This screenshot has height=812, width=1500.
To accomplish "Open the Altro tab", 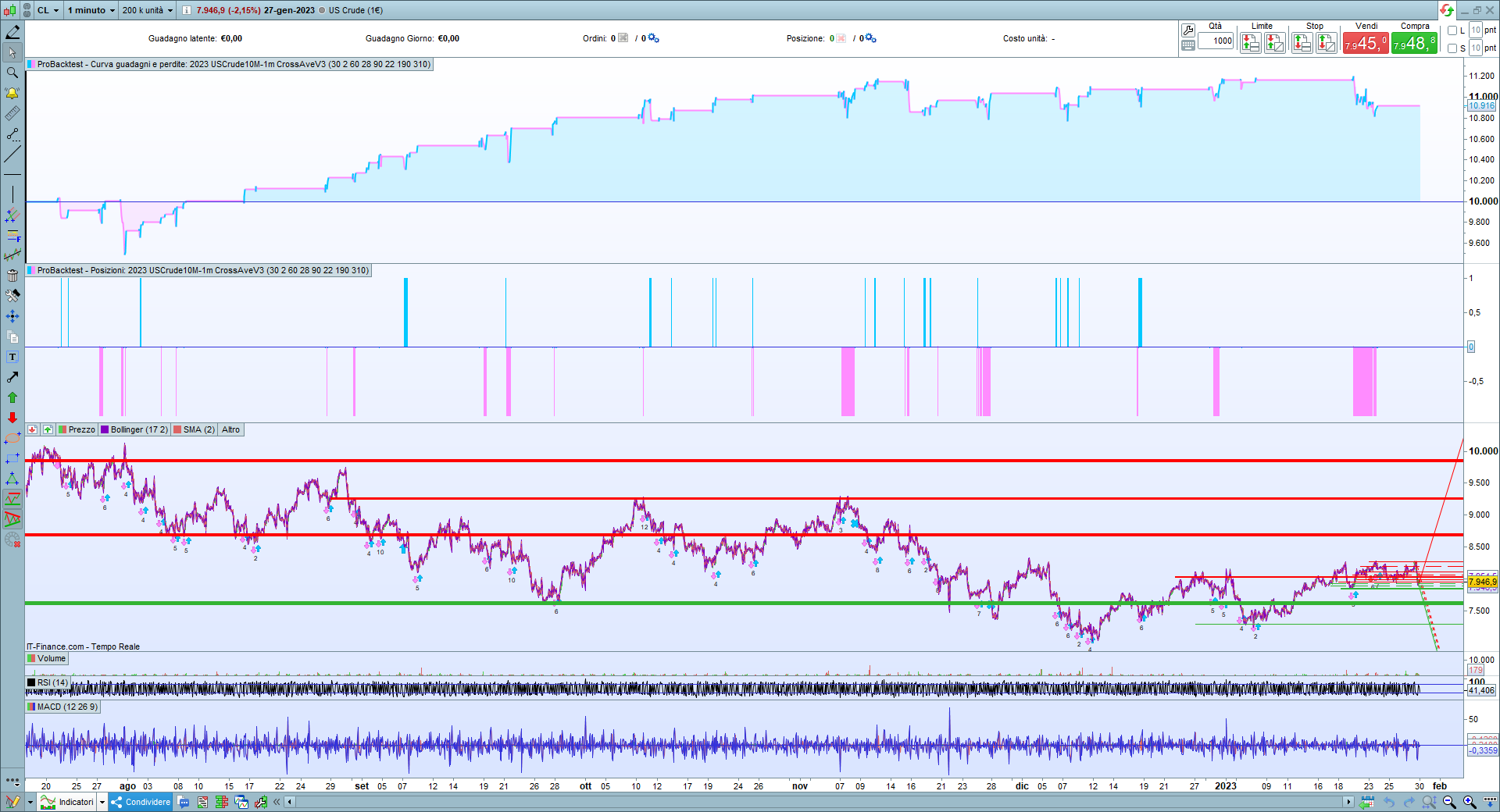I will click(x=230, y=430).
